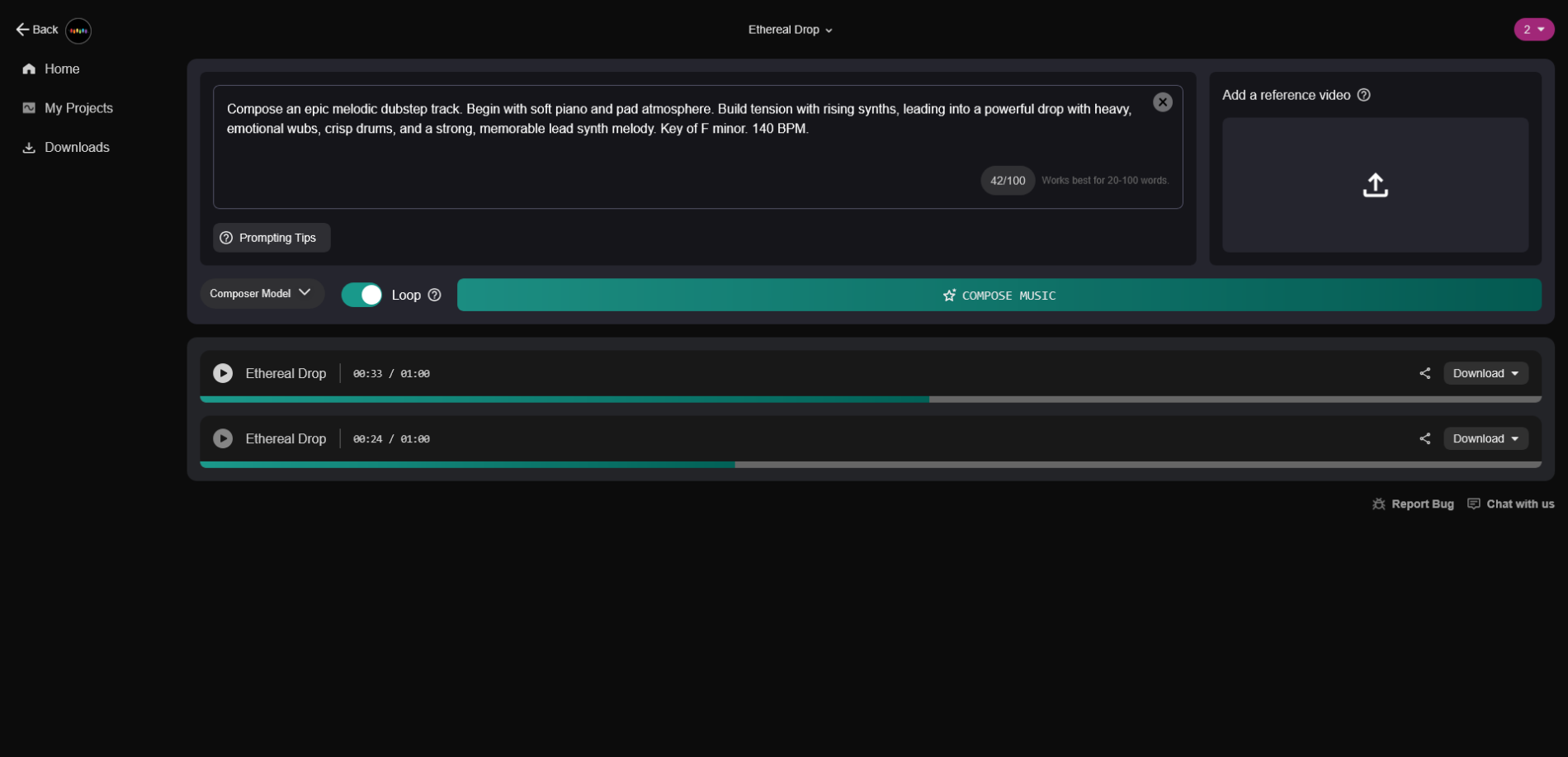
Task: Click the upload reference video icon
Action: (x=1374, y=185)
